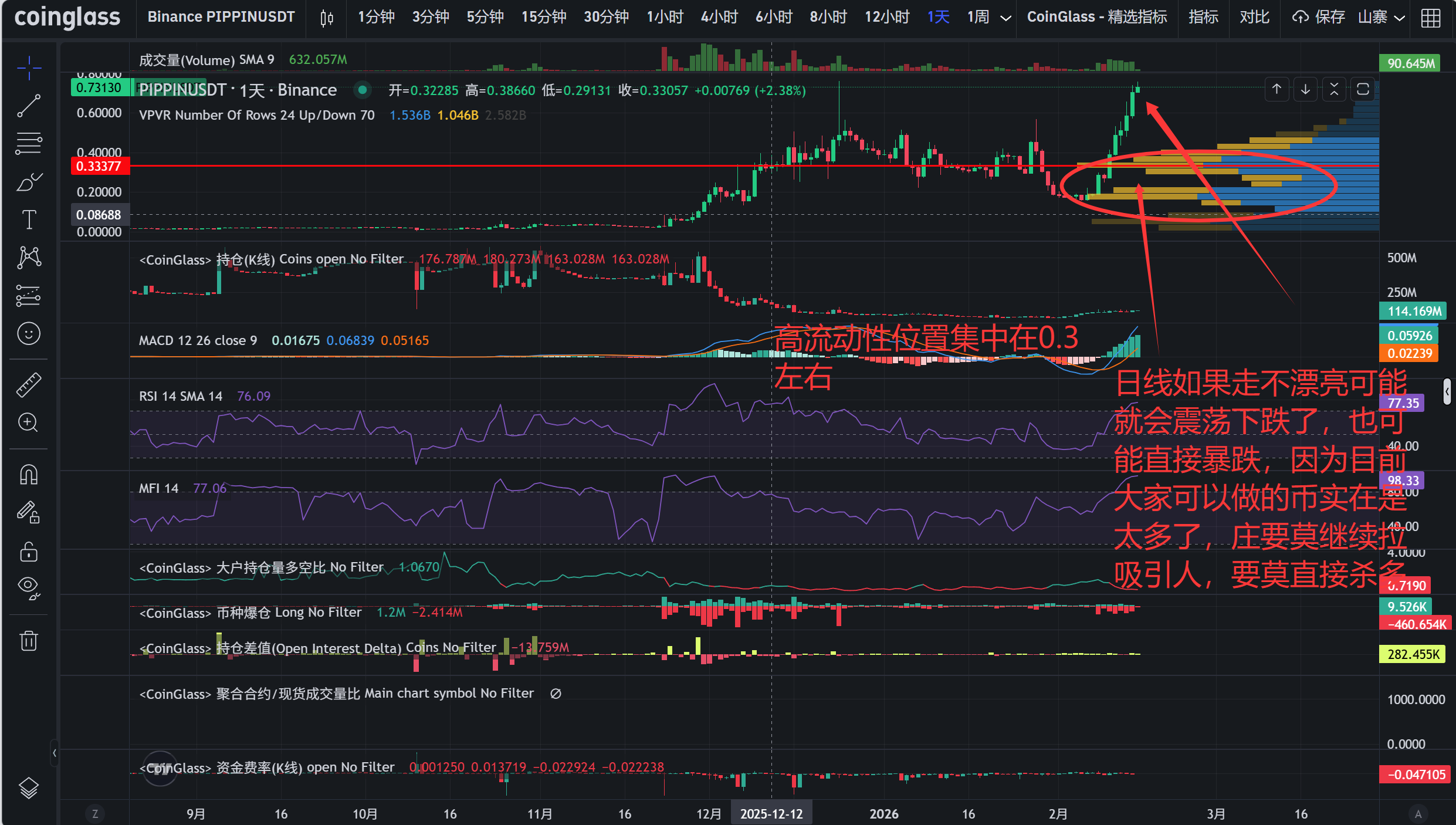
Task: Open the 山寨 dropdown menu
Action: [1381, 18]
